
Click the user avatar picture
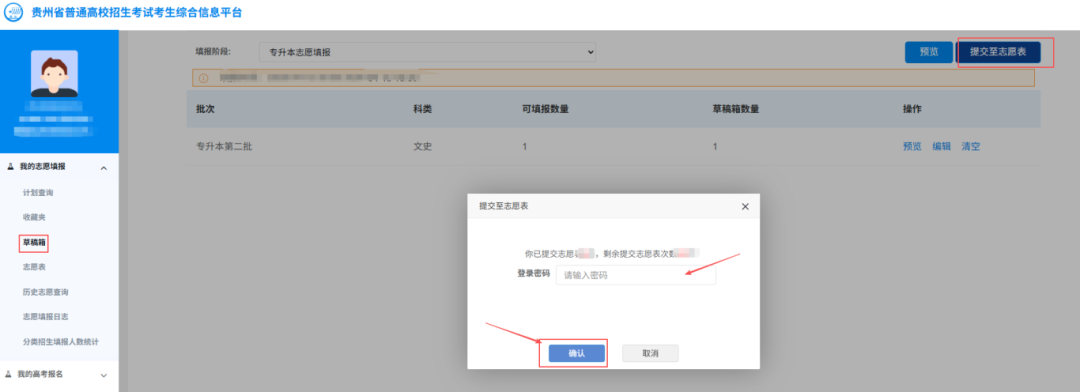pos(54,73)
